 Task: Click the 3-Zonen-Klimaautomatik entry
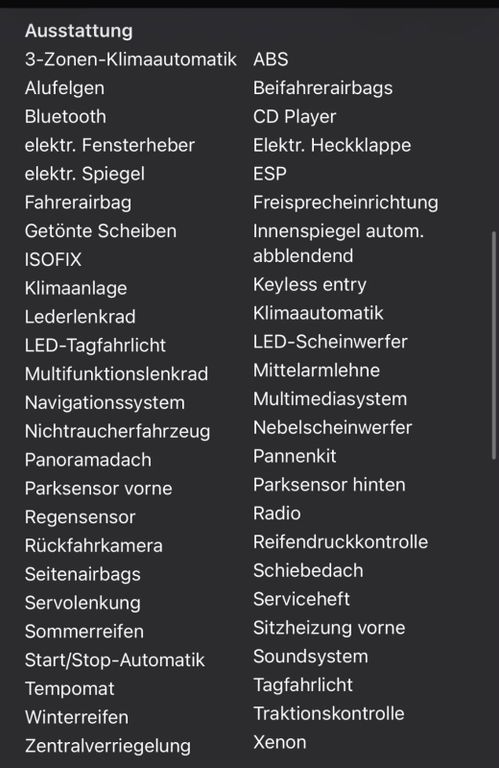tap(131, 59)
